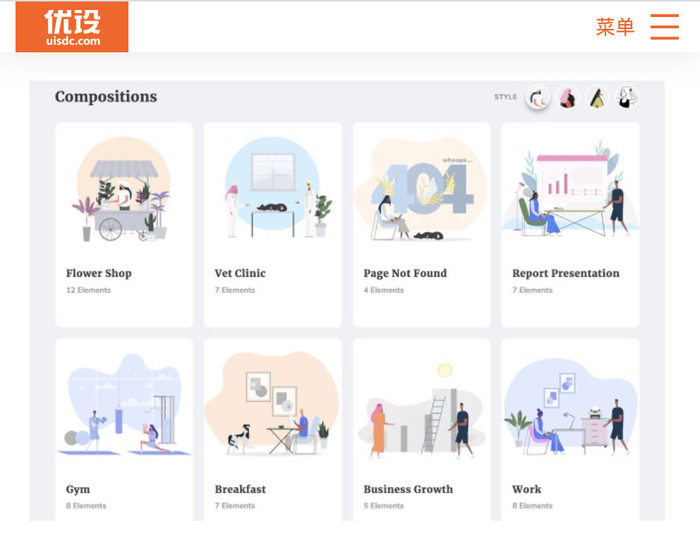Open the Gym illustration thumbnail

point(124,404)
